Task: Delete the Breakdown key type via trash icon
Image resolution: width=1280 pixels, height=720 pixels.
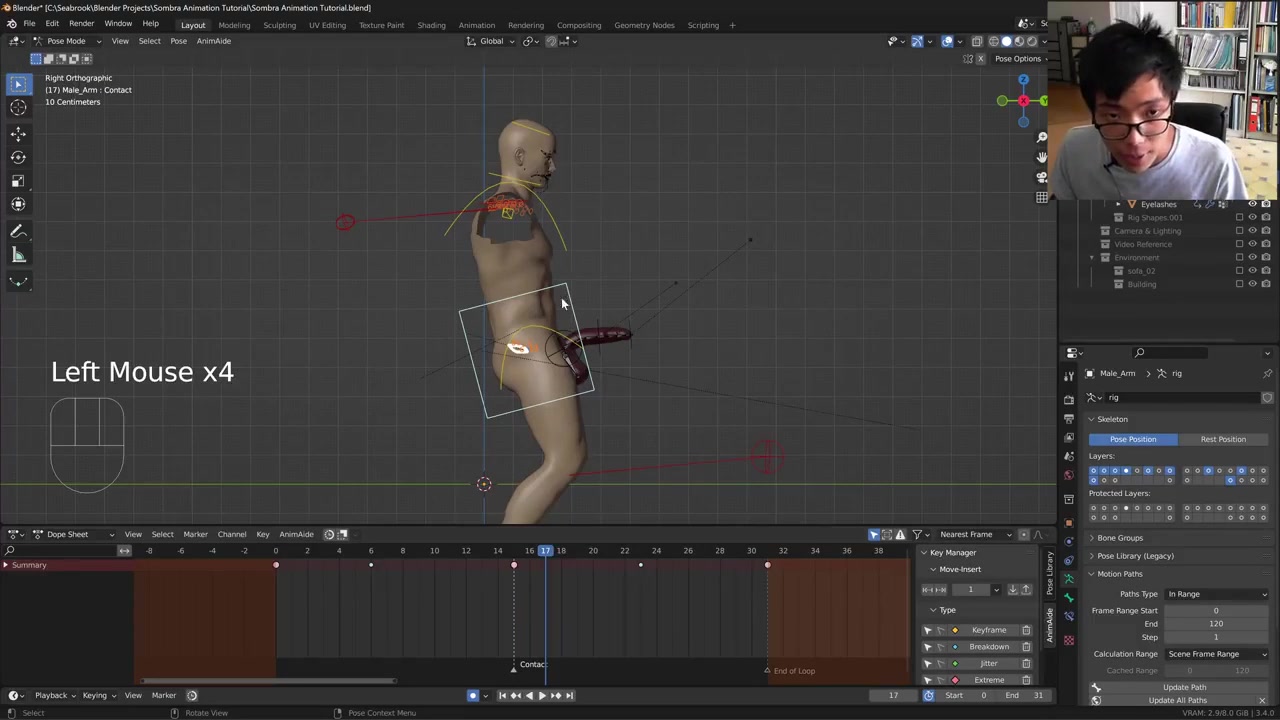Action: point(1026,647)
